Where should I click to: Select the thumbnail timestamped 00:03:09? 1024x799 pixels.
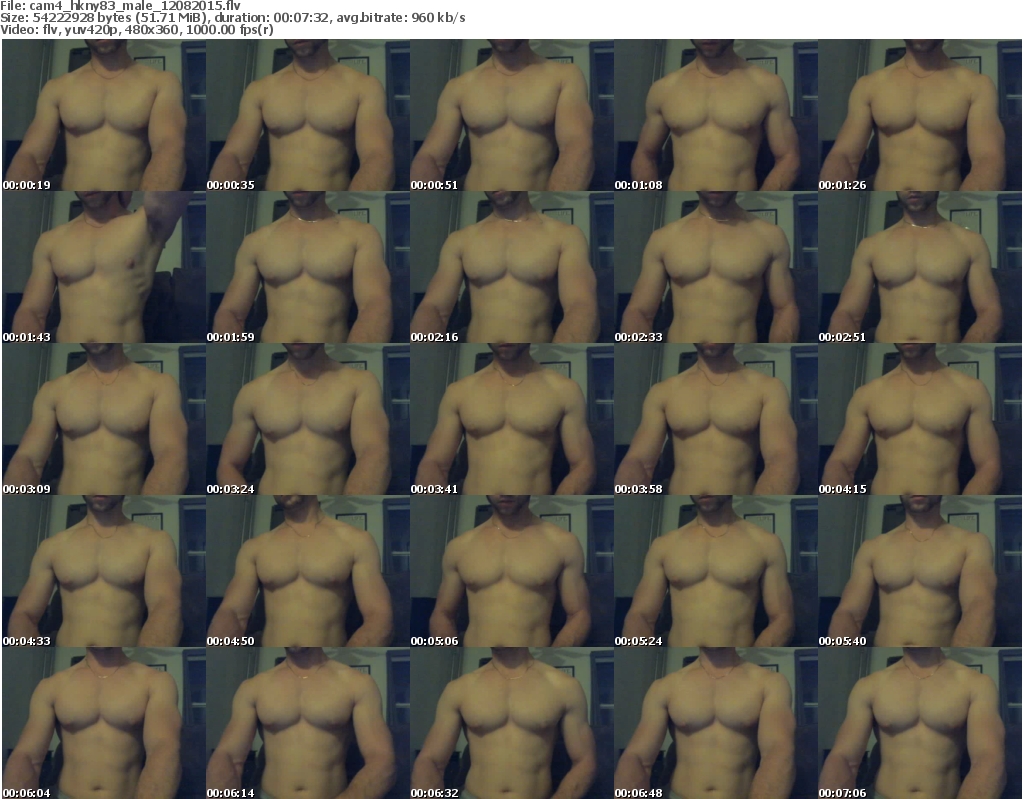click(104, 419)
